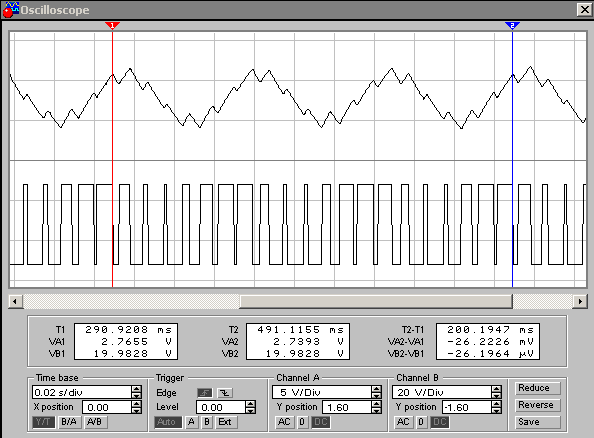Set Channel A coupling to DC
This screenshot has height=438, width=594.
(320, 422)
